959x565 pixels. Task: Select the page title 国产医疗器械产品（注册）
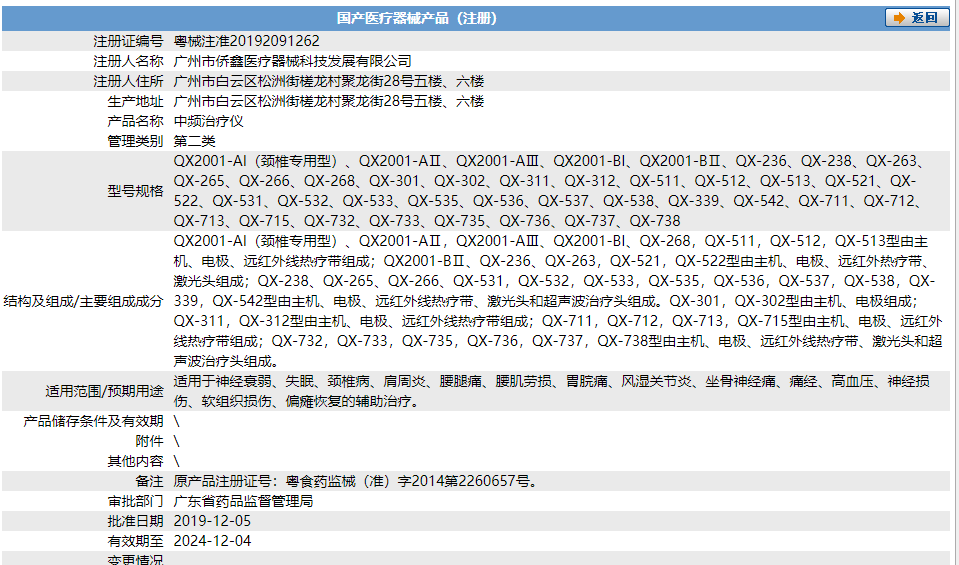tap(417, 18)
